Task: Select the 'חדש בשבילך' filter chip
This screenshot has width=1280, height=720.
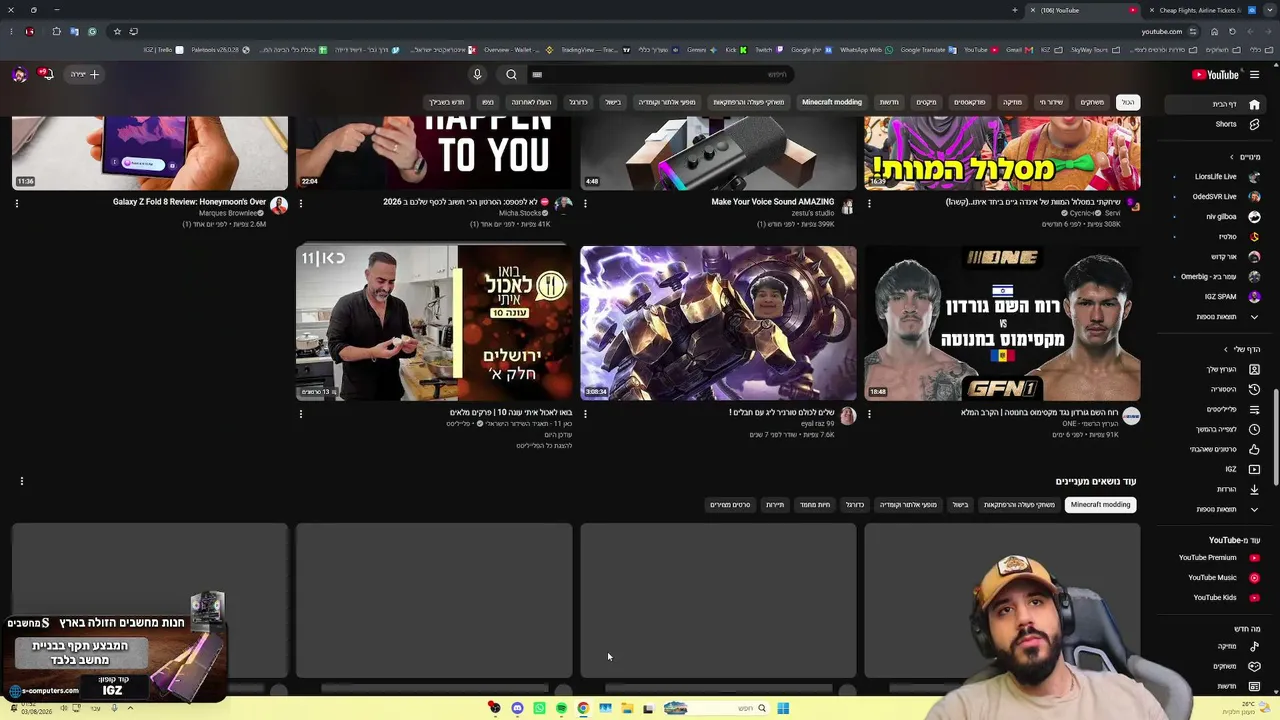Action: coord(447,102)
